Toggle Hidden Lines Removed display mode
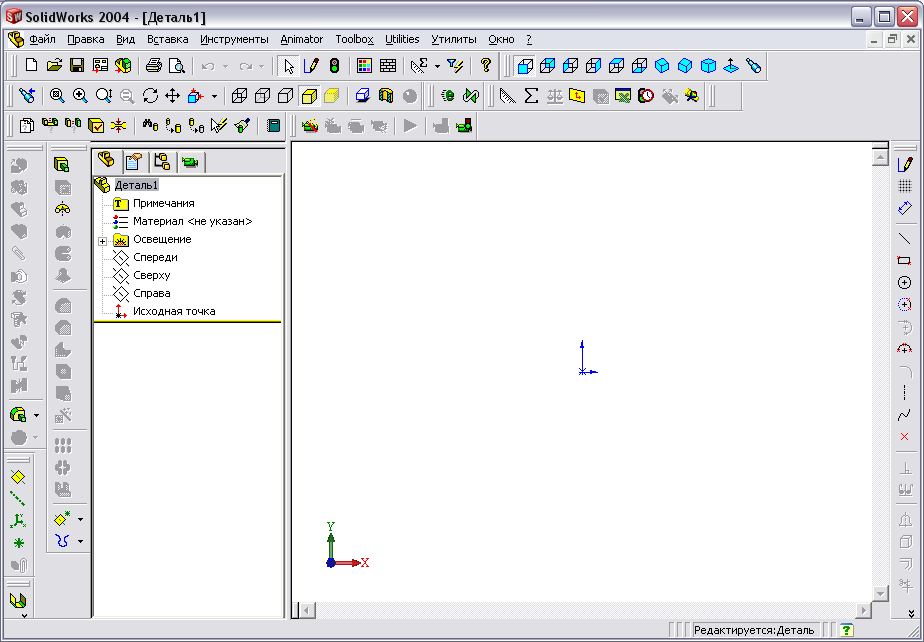Image resolution: width=924 pixels, height=642 pixels. click(x=285, y=96)
